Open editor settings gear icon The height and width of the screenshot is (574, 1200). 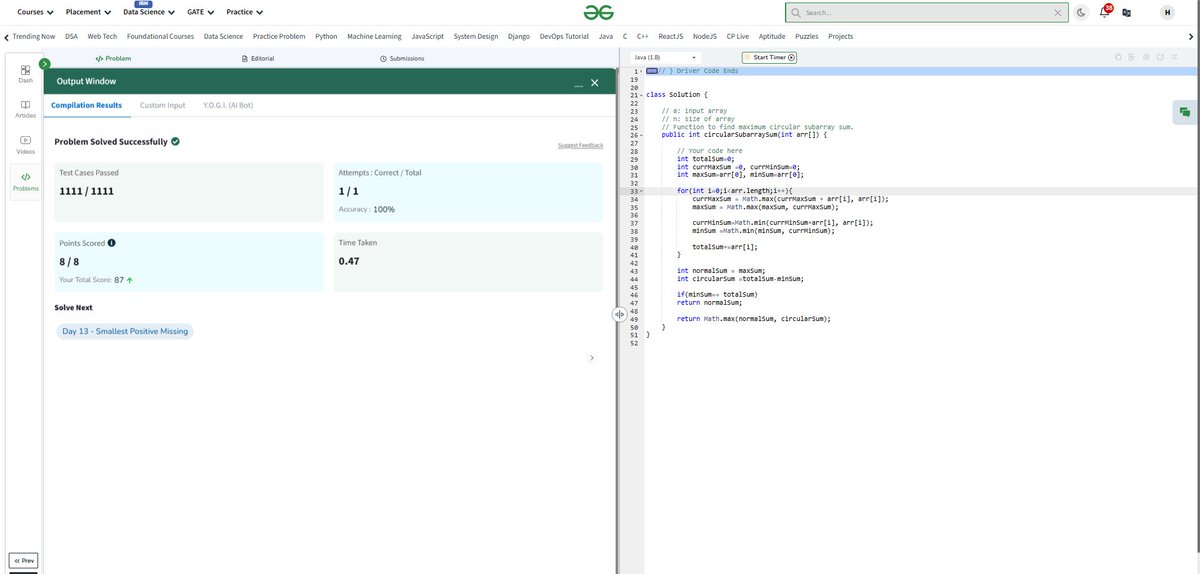(1147, 57)
